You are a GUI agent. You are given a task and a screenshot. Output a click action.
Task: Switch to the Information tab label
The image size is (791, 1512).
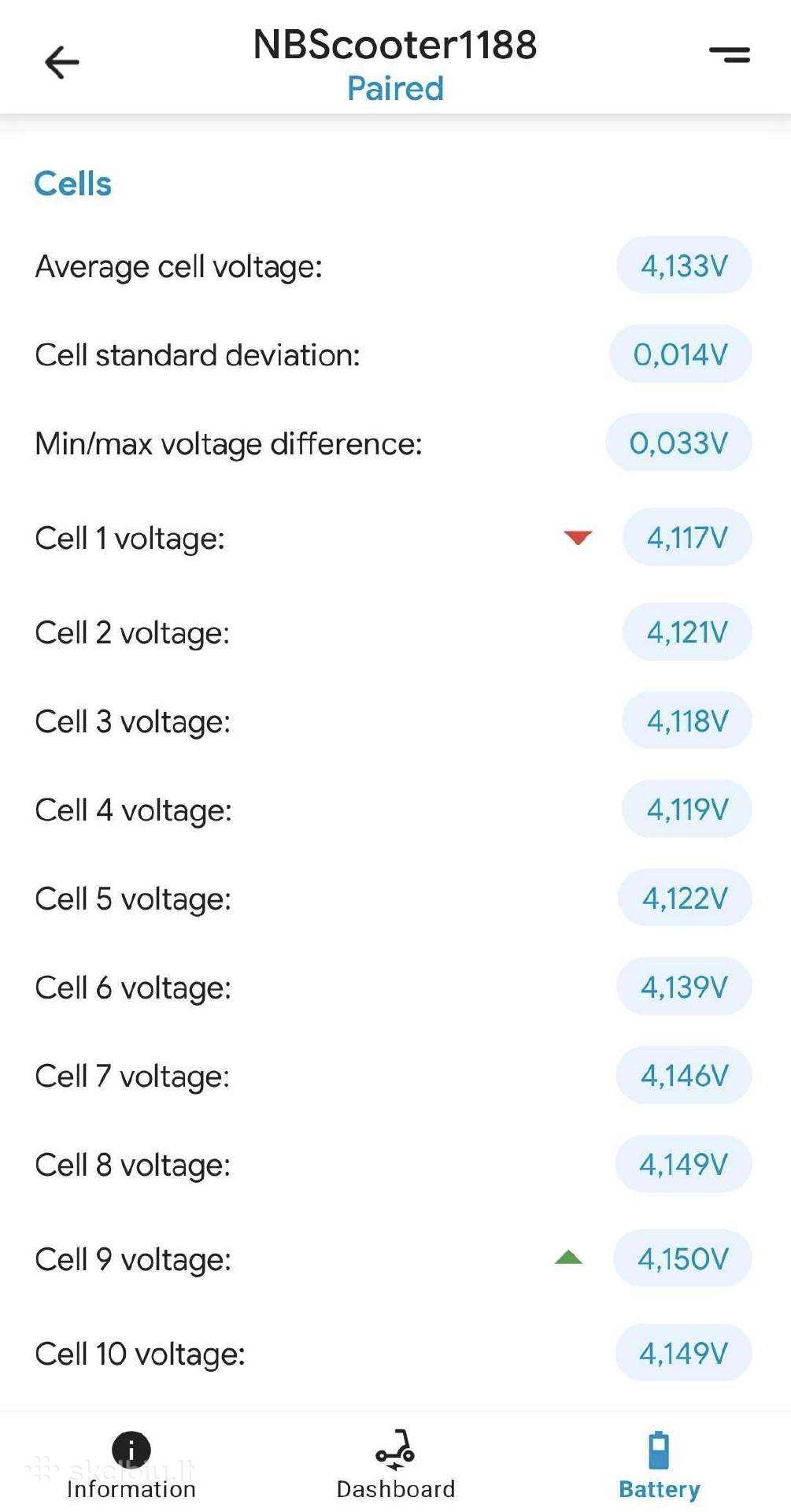131,1489
